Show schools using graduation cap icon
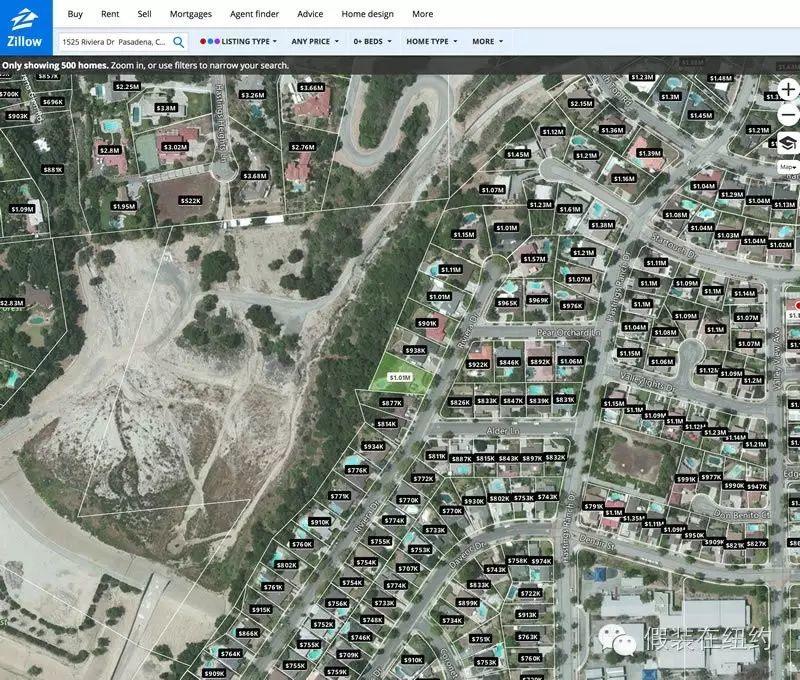 point(788,142)
